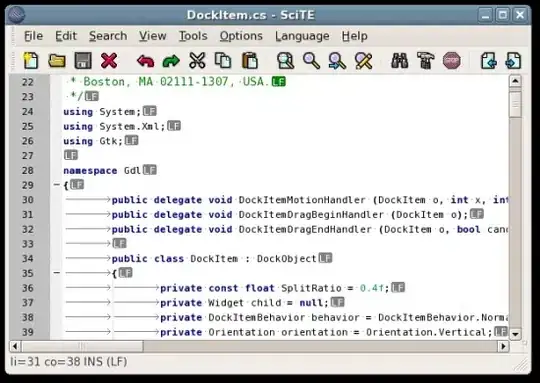The width and height of the screenshot is (540, 383).
Task: Go to previous buffer icon
Action: (488, 61)
